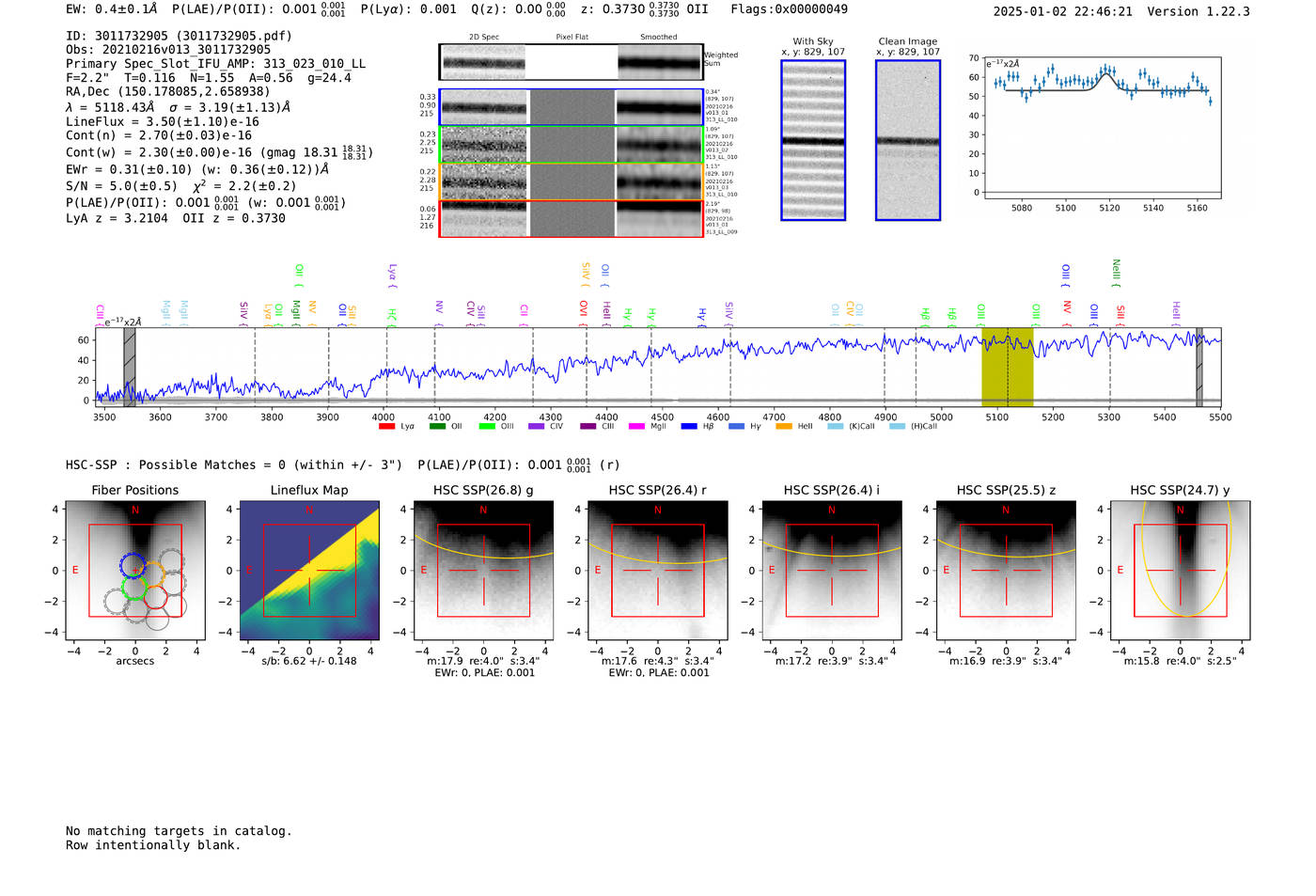Image resolution: width=1316 pixels, height=896 pixels.
Task: Click the m:15.8 re:4.0" s:2.5" caption
Action: (1180, 661)
